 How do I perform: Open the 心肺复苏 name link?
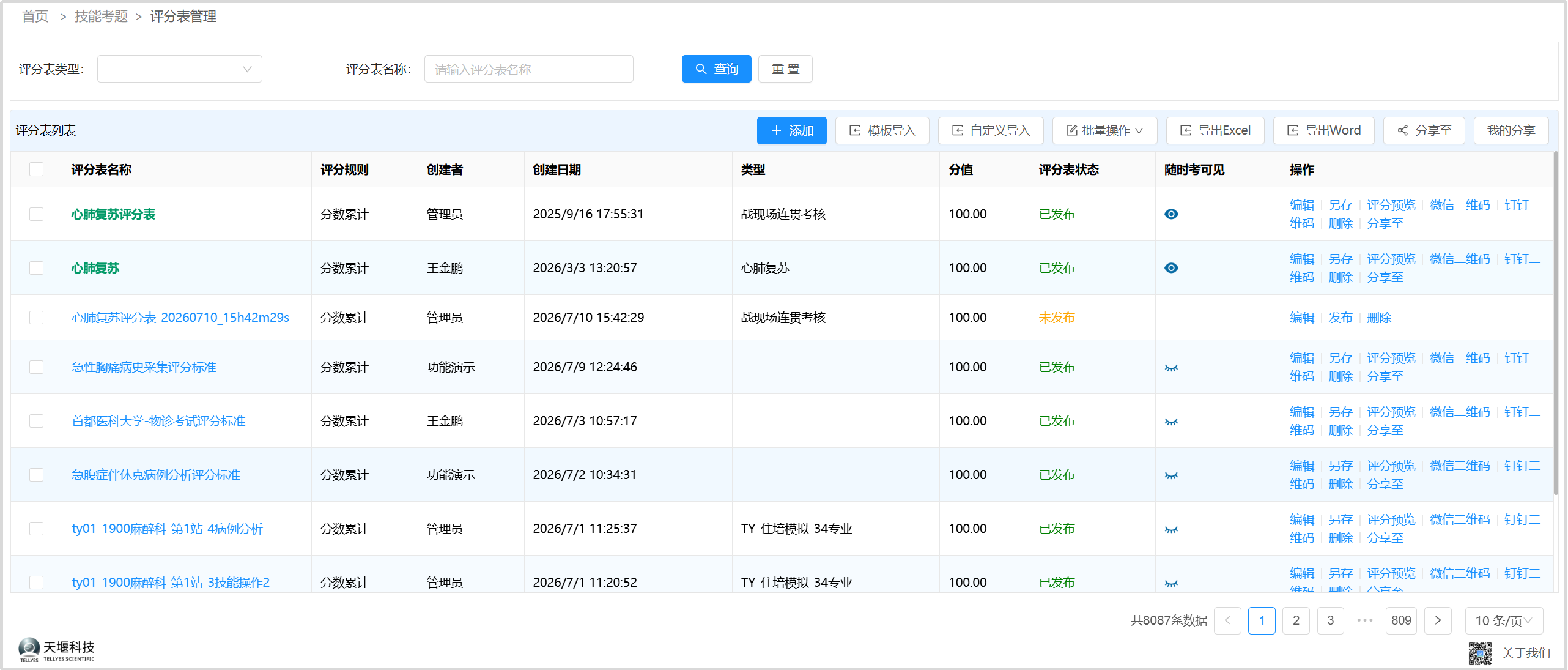[95, 268]
